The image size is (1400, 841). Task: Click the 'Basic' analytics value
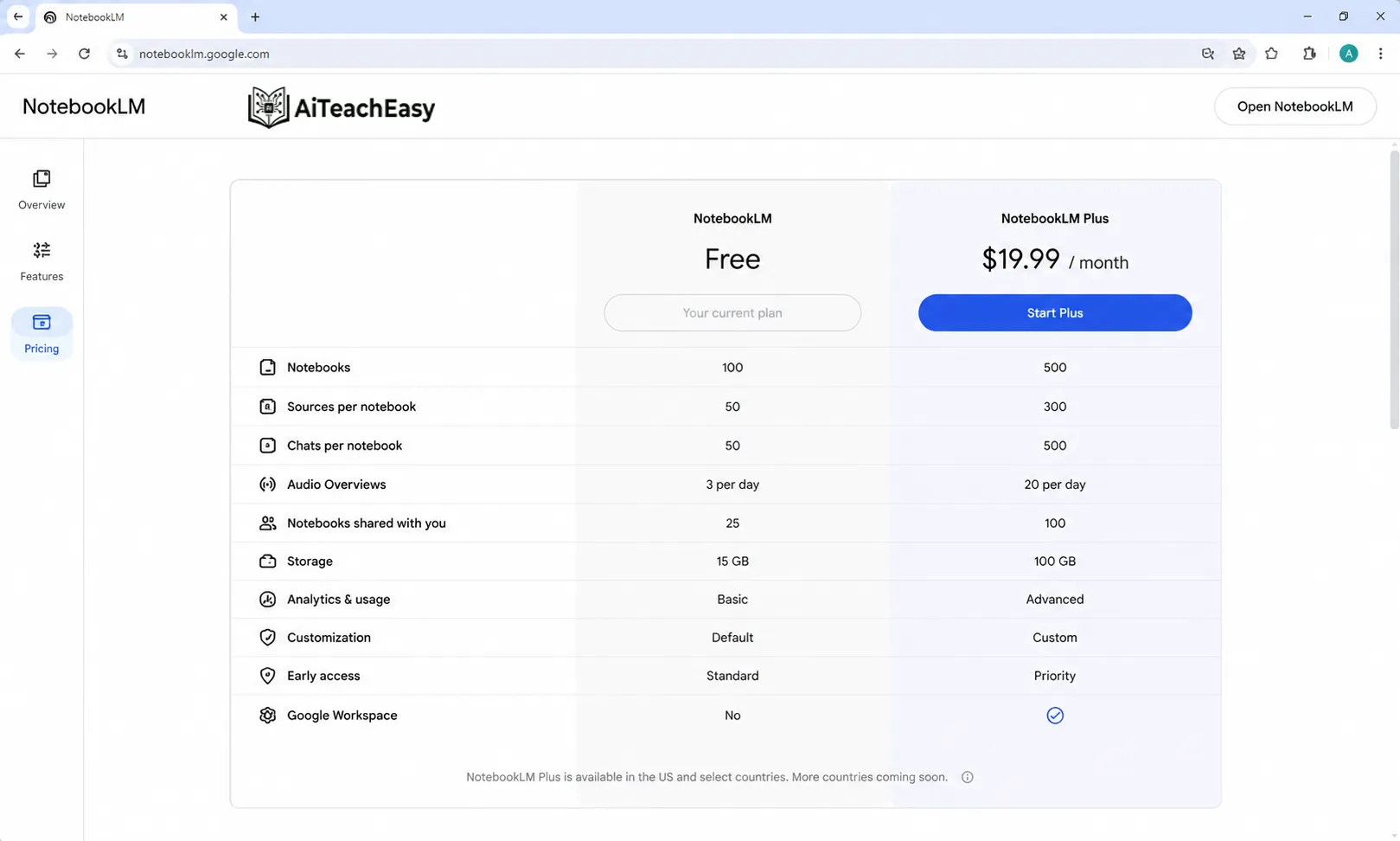click(x=732, y=600)
